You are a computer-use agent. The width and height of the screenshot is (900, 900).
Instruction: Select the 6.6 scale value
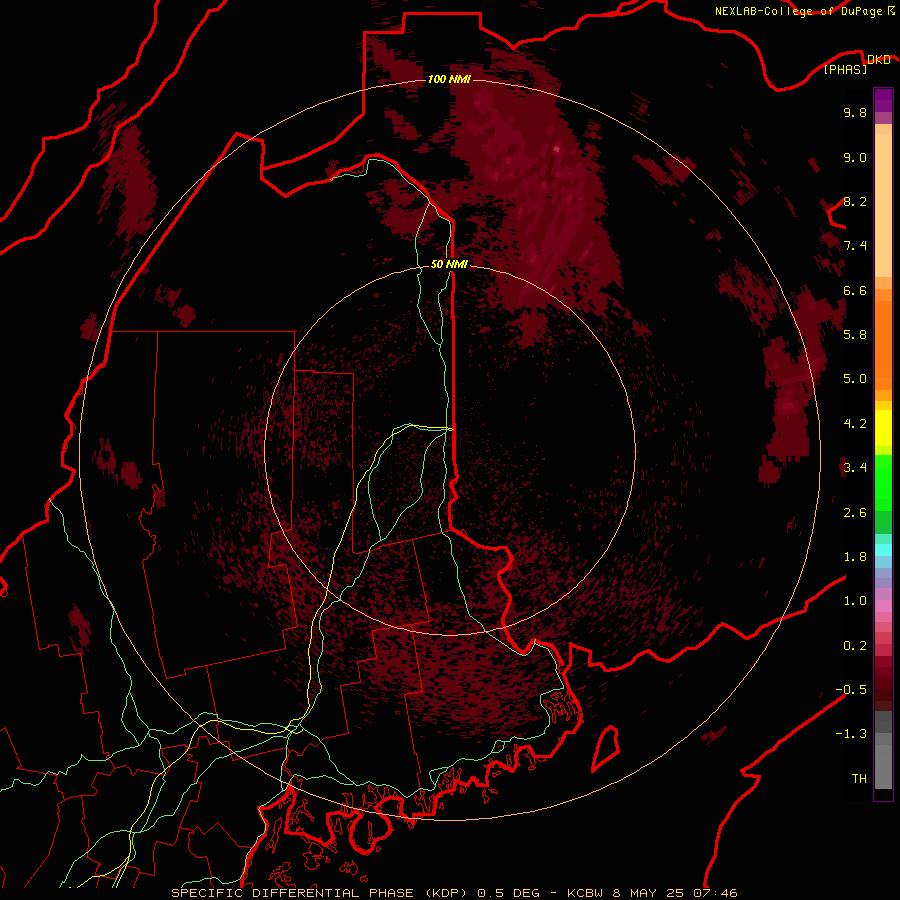[x=855, y=290]
